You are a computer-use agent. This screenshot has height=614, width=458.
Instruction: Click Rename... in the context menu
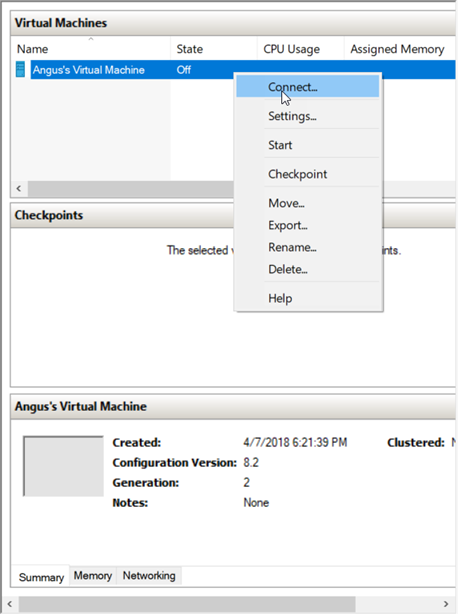click(x=308, y=247)
